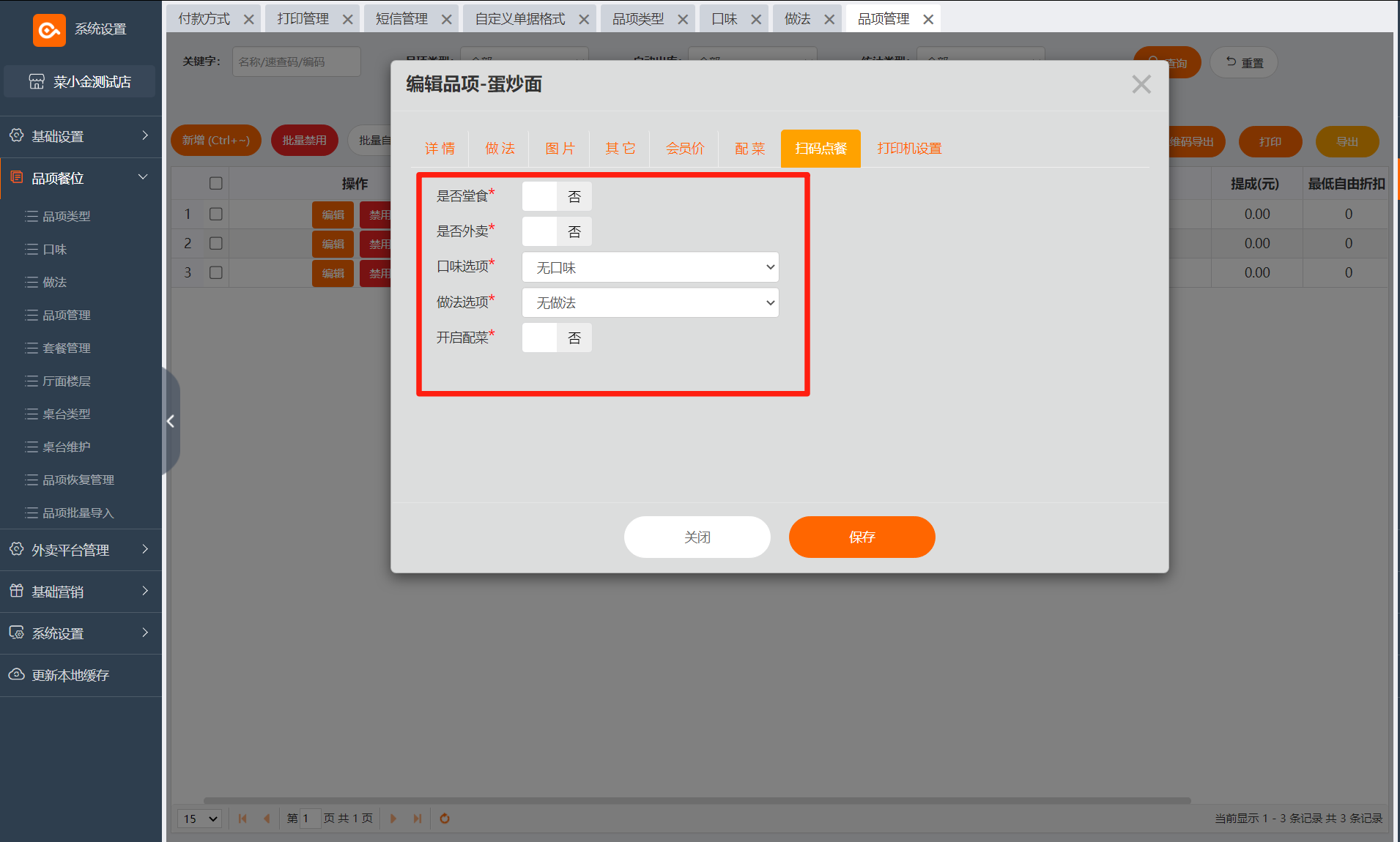Click the 批量禁用 button
This screenshot has width=1400, height=842.
pyautogui.click(x=305, y=141)
